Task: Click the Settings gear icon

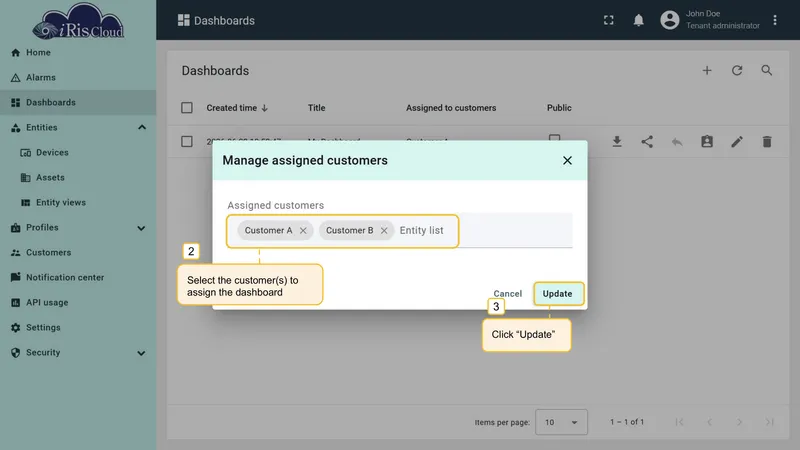Action: [15, 328]
